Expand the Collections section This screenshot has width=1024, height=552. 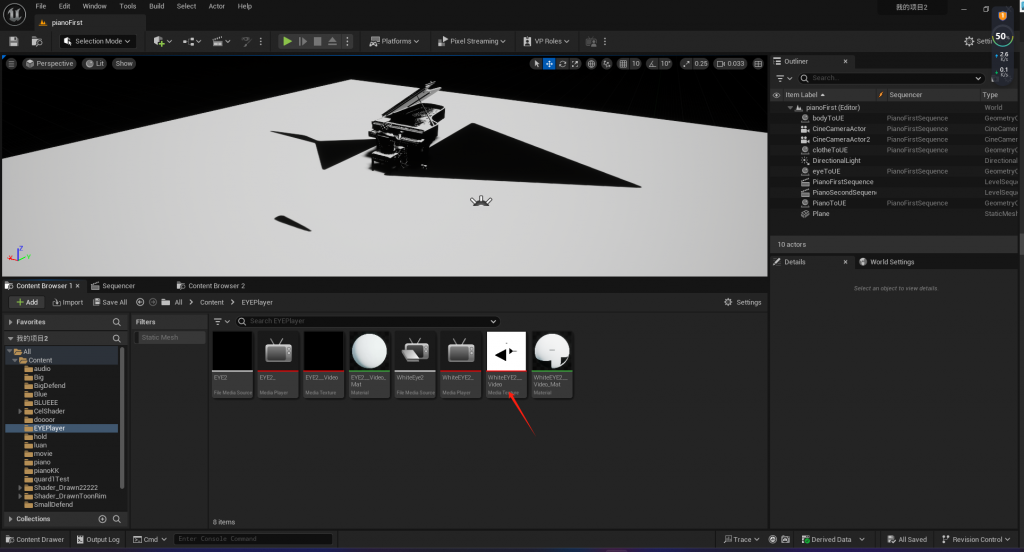click(10, 519)
